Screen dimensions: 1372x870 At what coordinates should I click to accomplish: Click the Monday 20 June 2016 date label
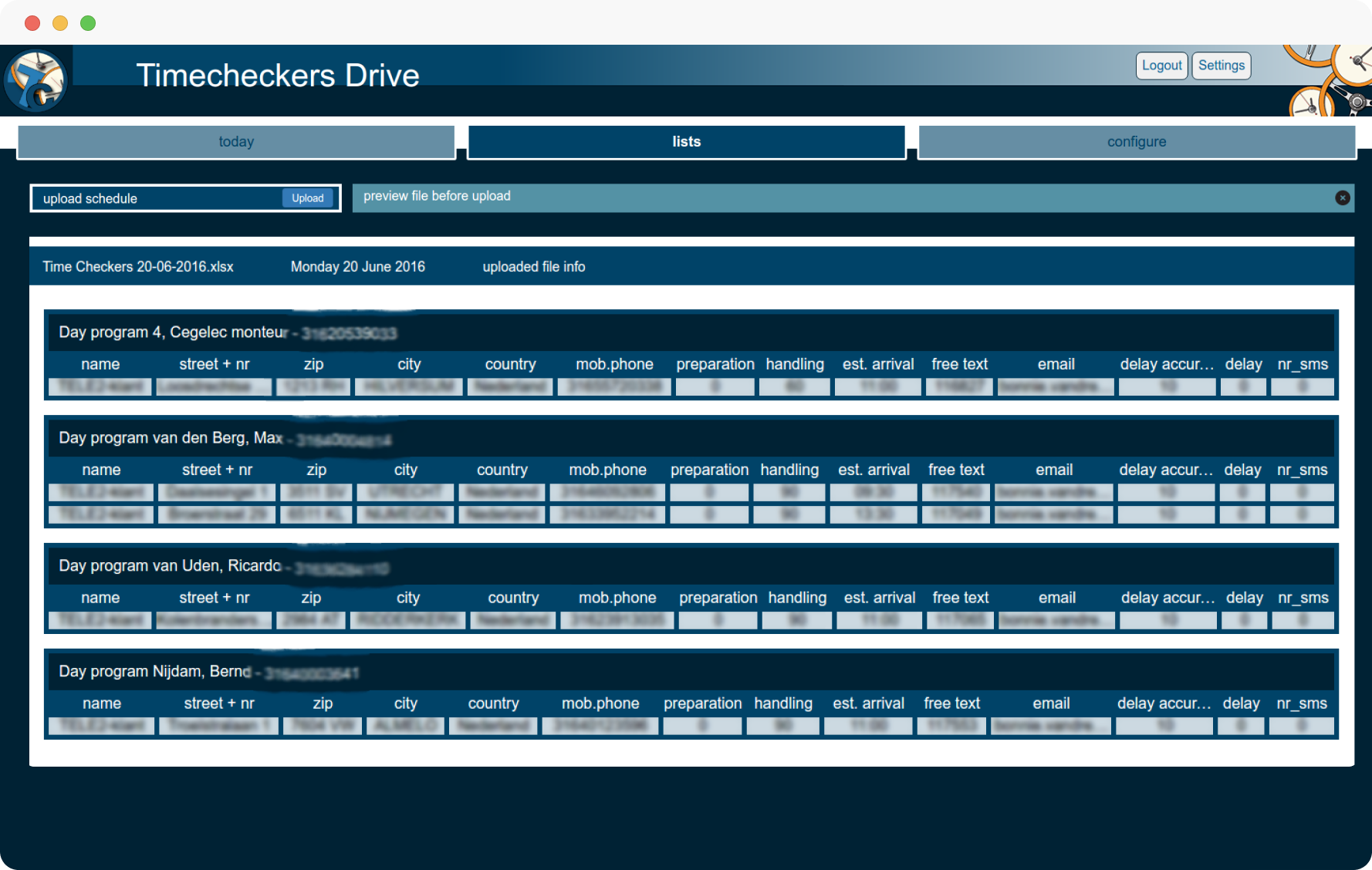pos(357,266)
